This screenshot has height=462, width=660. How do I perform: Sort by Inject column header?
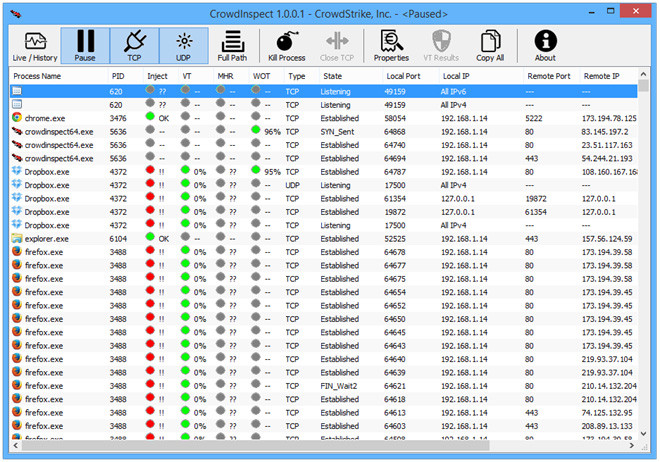(x=157, y=76)
